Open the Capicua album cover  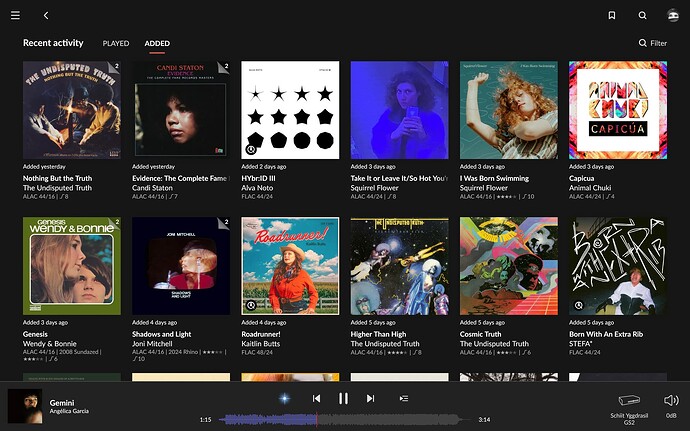[x=618, y=110]
